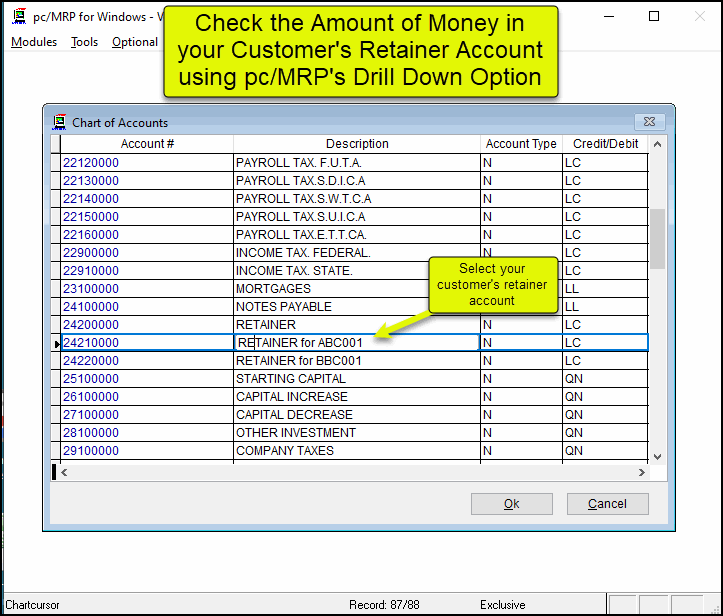
Task: Select account 27100000
Action: pos(147,415)
